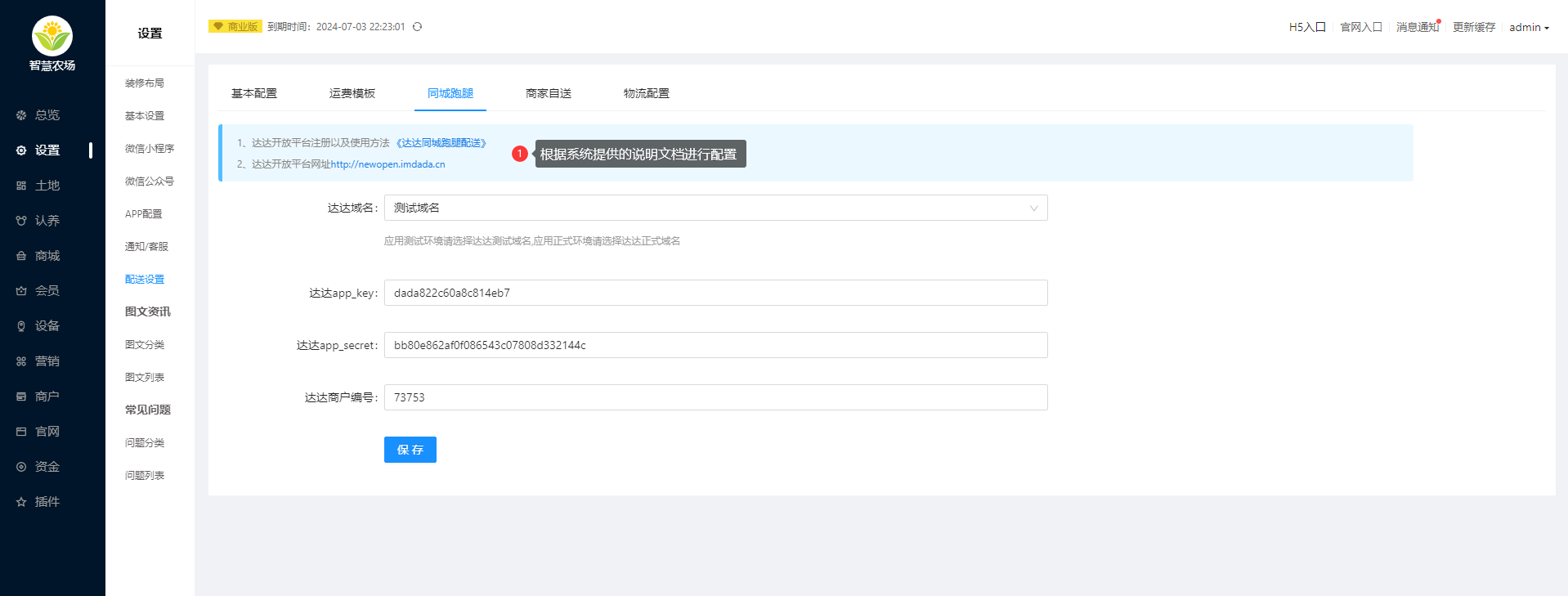Click the refresh icon beside expiry time
This screenshot has height=596, width=1568.
[417, 27]
